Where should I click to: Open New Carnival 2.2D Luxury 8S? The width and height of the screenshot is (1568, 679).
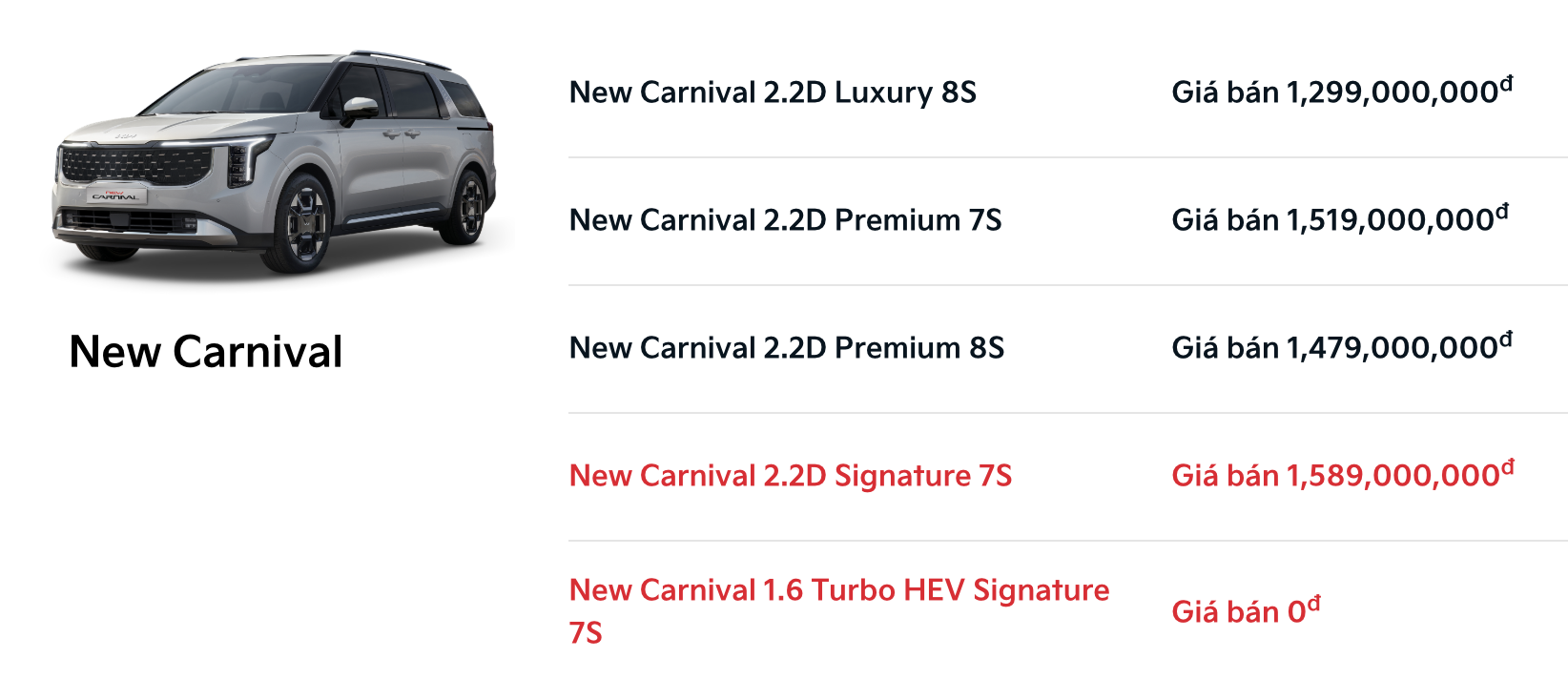point(773,93)
